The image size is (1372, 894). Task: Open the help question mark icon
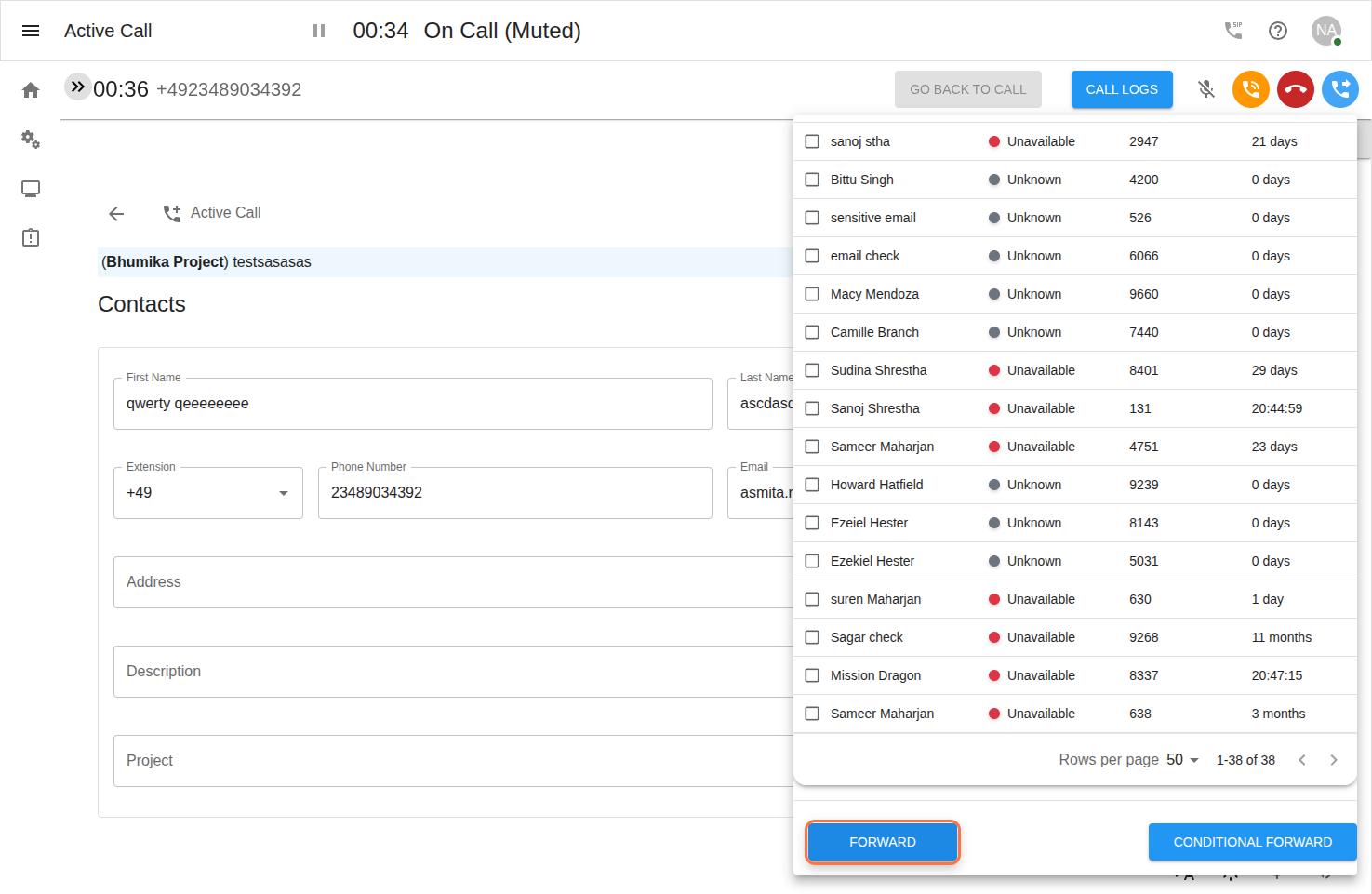tap(1278, 31)
